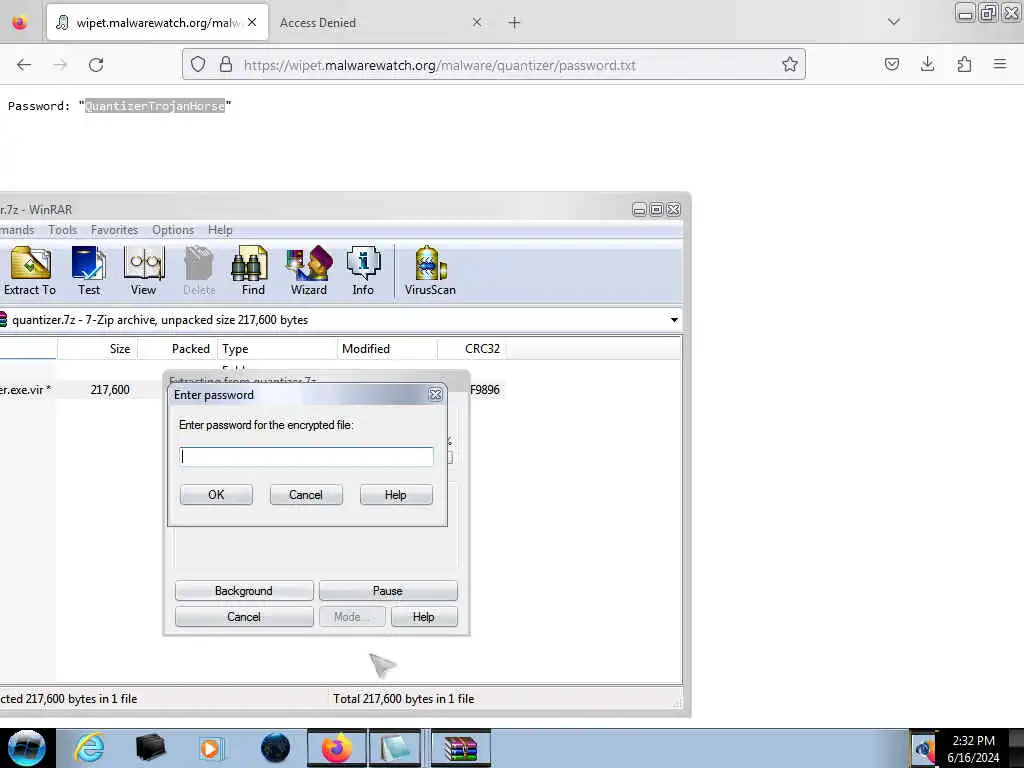Click the Delete icon in WinRAR toolbar
This screenshot has height=768, width=1024.
pos(199,270)
